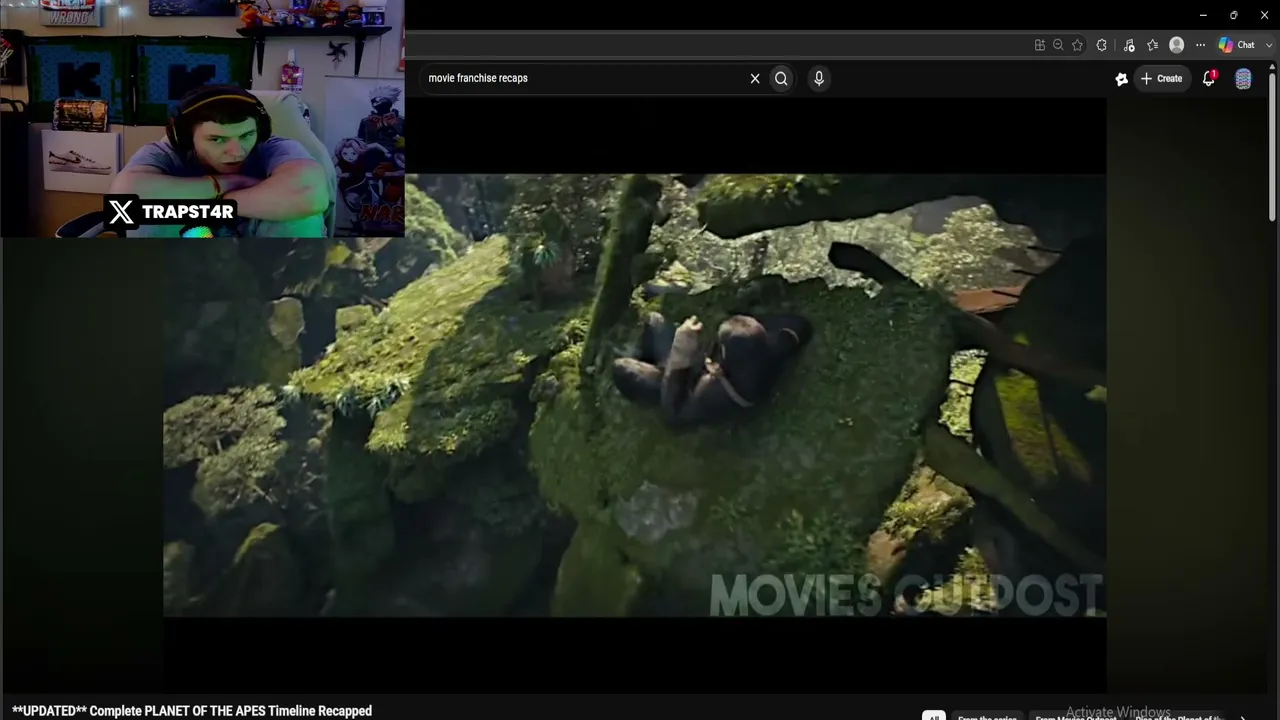Click the page vertical scrollbar thumb

pos(1272,145)
